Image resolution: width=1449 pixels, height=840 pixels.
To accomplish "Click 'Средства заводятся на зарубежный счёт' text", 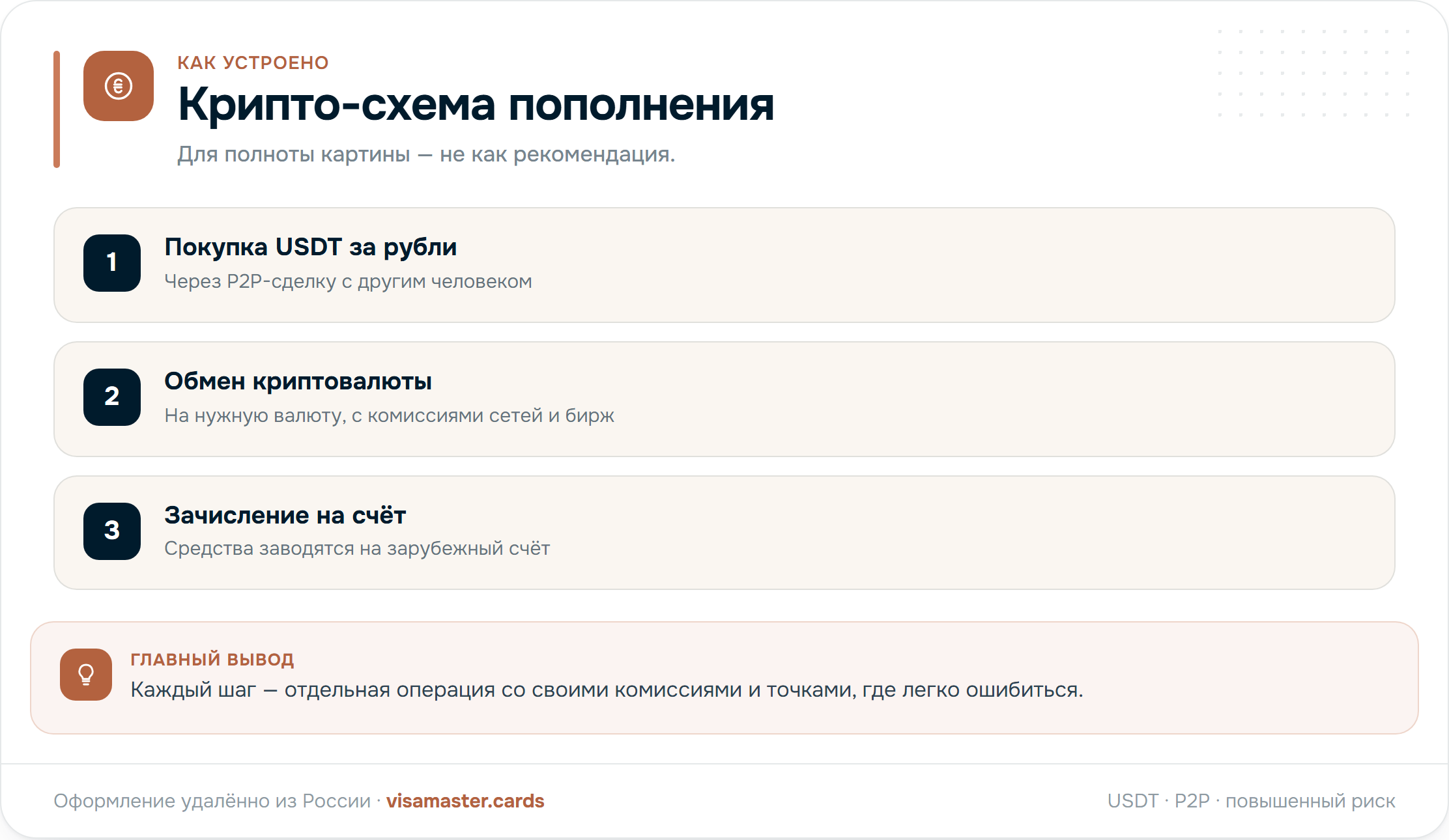I will tap(357, 548).
